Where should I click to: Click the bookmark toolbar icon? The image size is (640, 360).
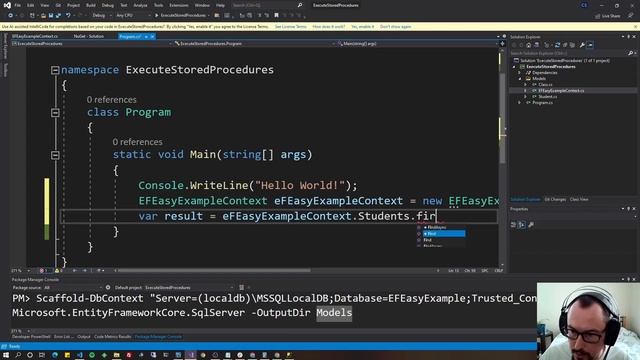pos(276,16)
